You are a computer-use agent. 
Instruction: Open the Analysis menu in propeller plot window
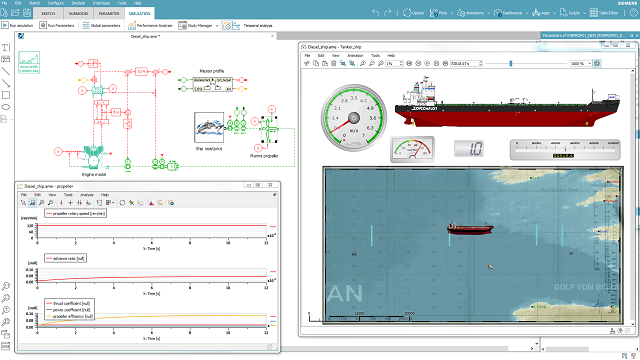87,195
